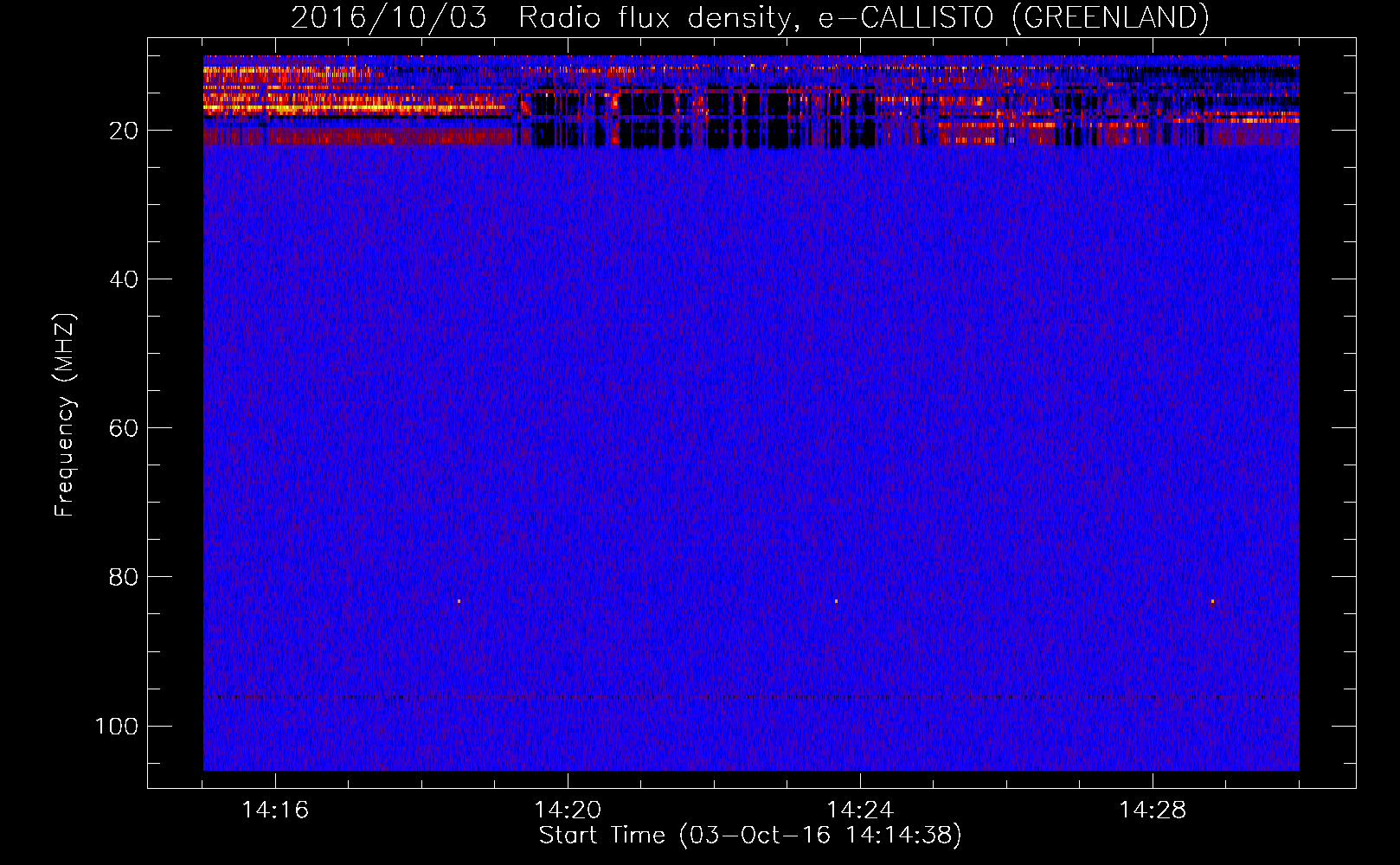The width and height of the screenshot is (1400, 865).
Task: Select the "Frequency (MHZ)" y-axis label
Action: pyautogui.click(x=65, y=415)
